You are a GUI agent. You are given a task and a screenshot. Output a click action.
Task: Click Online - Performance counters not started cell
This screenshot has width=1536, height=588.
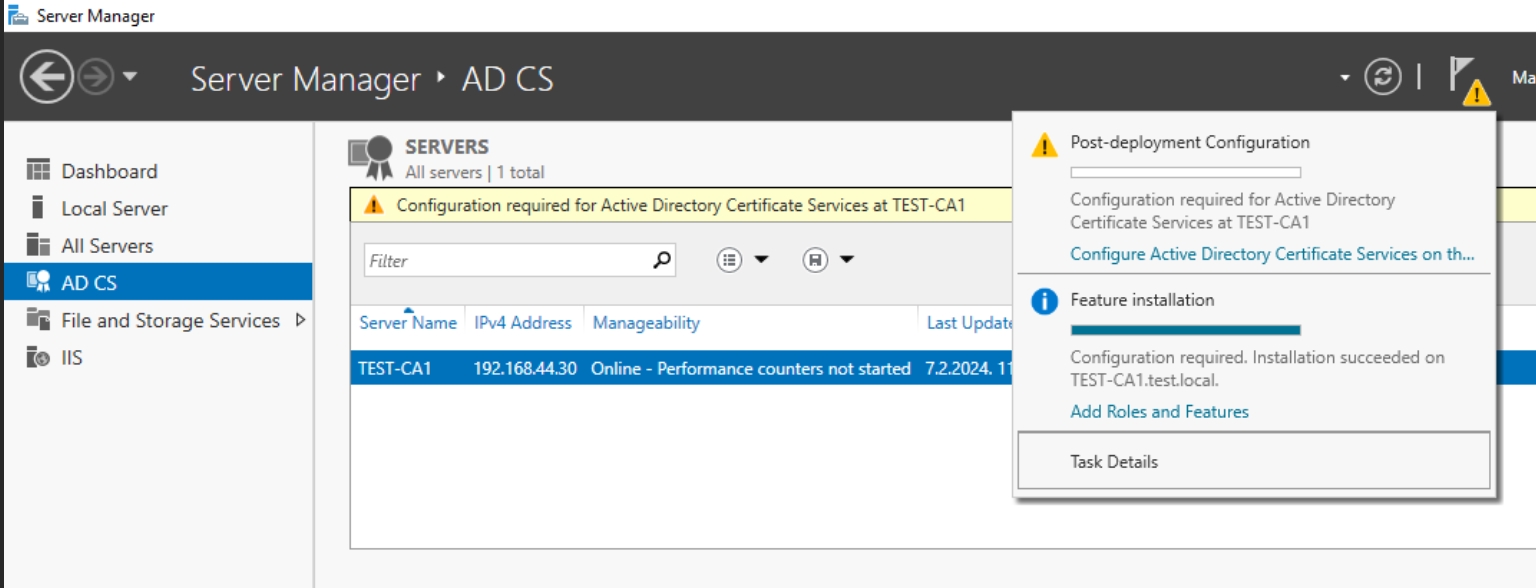point(751,368)
